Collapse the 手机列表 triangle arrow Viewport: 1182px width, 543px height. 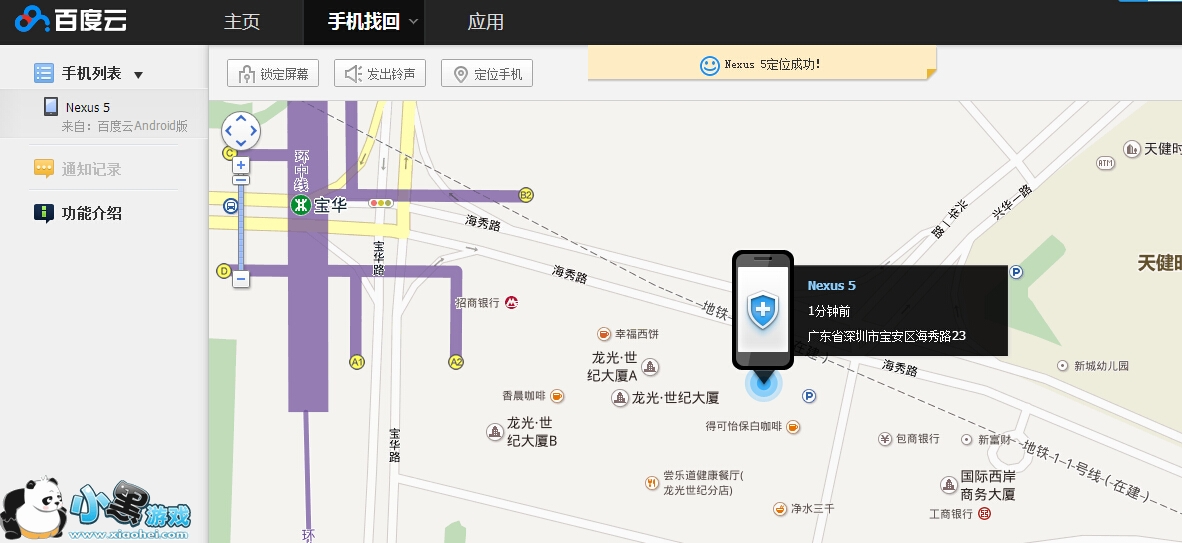[x=138, y=75]
